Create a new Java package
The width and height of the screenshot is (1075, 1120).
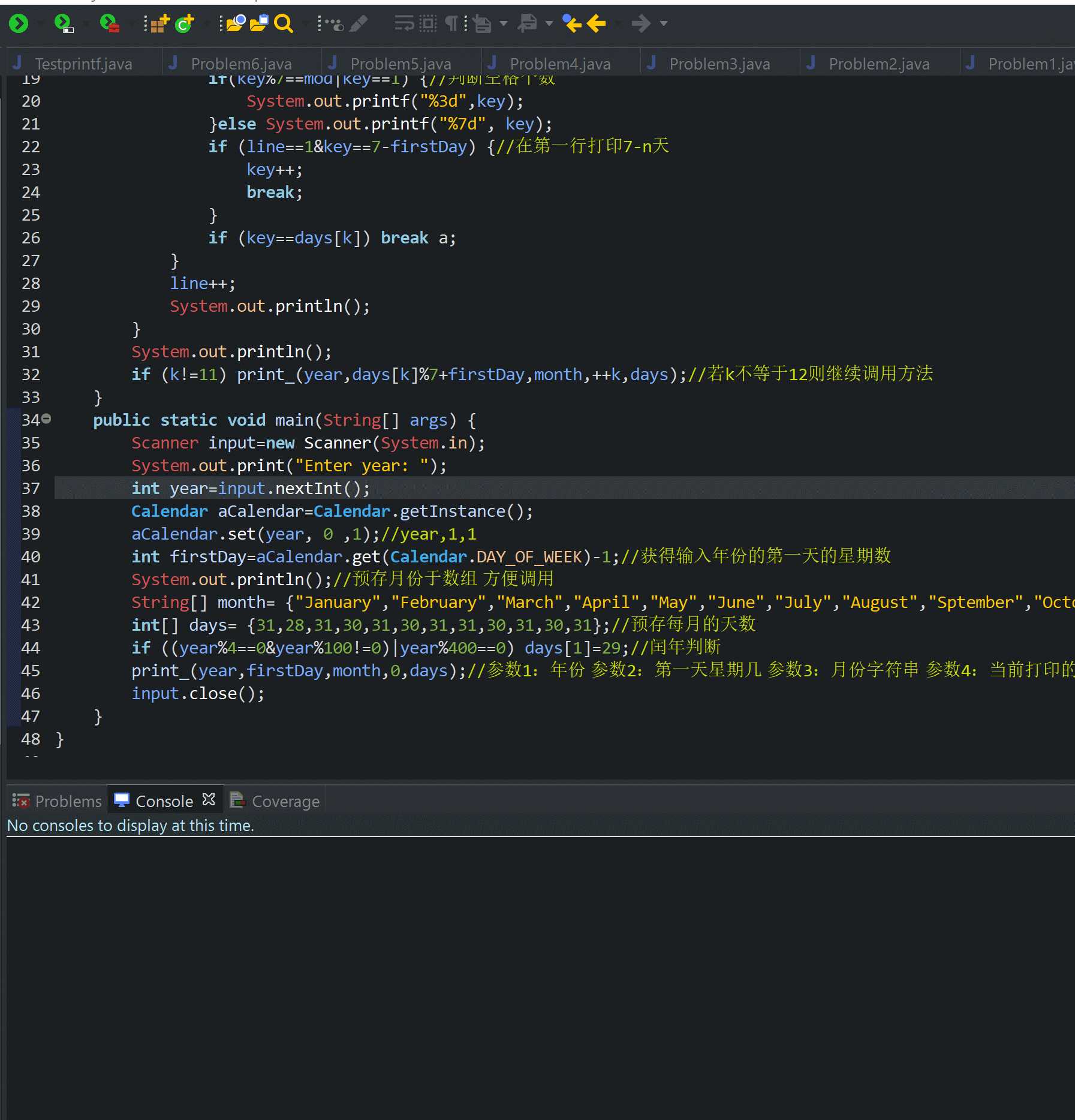(x=159, y=23)
